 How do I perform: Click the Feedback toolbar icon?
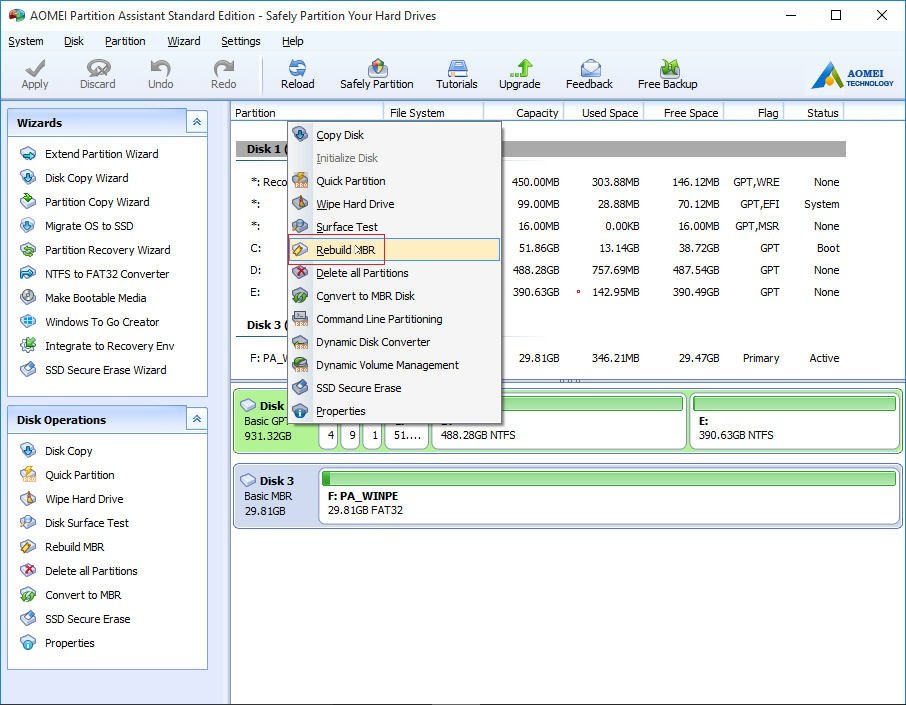(589, 72)
